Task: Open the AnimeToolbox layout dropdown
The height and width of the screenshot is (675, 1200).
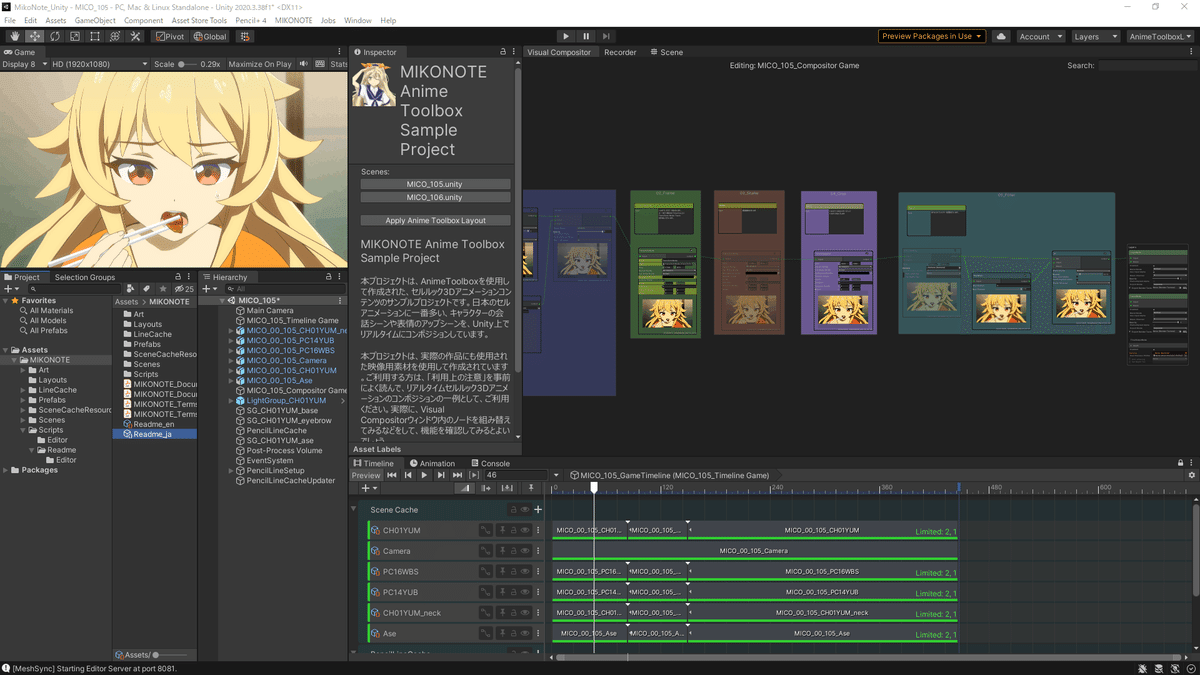Action: pos(1160,36)
